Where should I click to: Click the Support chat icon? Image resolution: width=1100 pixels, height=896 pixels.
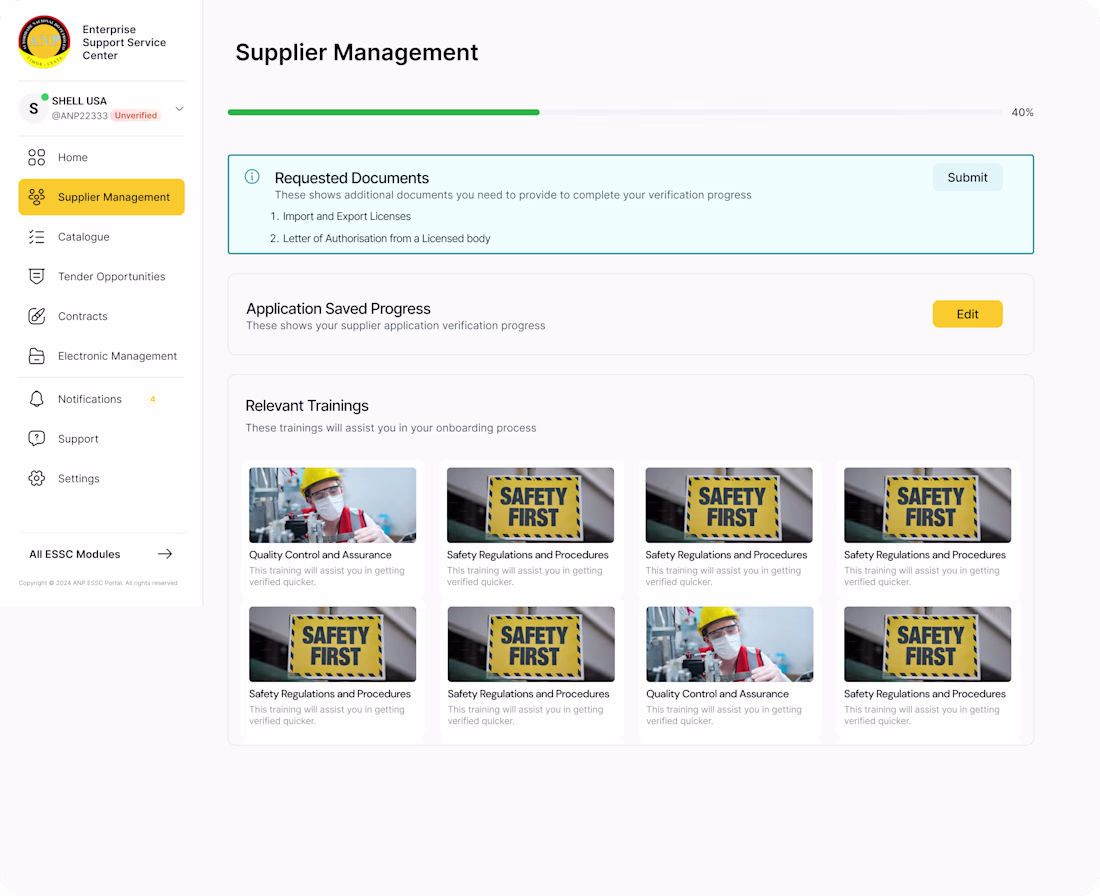[36, 439]
